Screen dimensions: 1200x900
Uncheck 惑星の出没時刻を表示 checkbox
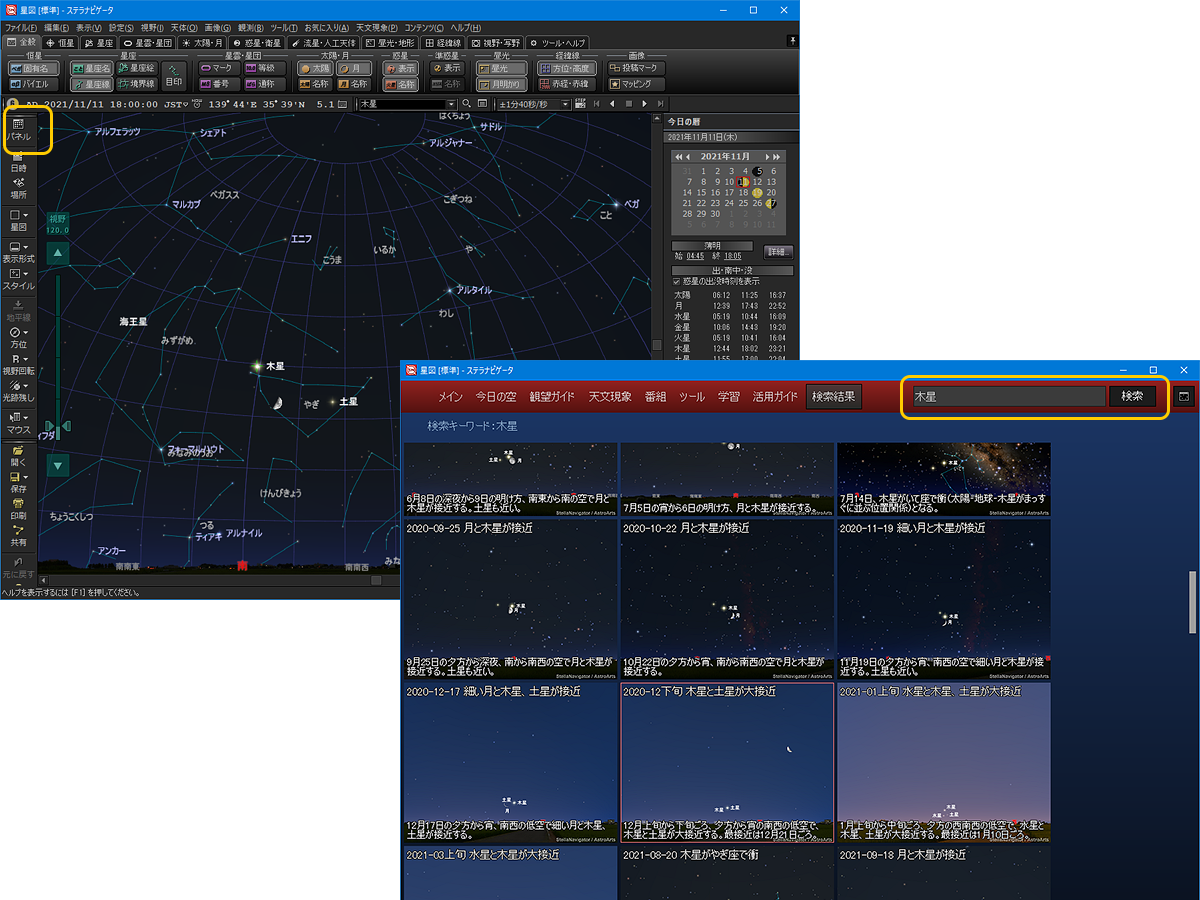pos(677,282)
